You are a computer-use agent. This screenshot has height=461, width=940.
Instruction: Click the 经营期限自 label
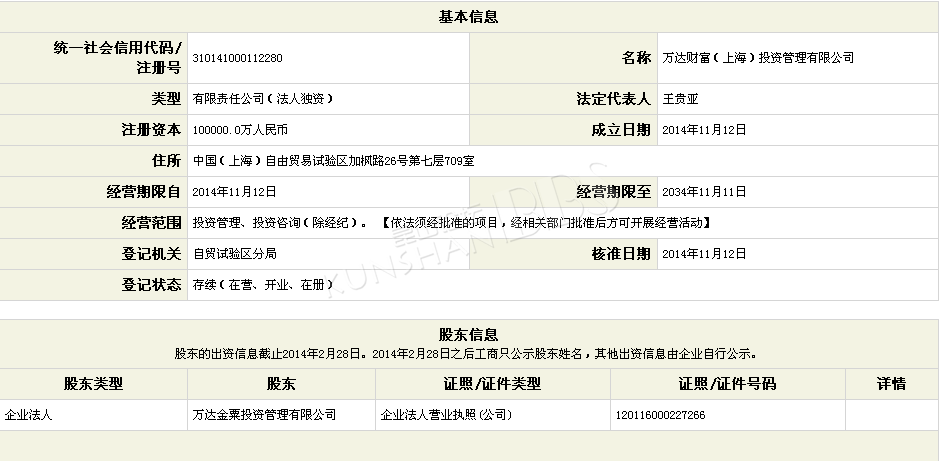coord(143,192)
